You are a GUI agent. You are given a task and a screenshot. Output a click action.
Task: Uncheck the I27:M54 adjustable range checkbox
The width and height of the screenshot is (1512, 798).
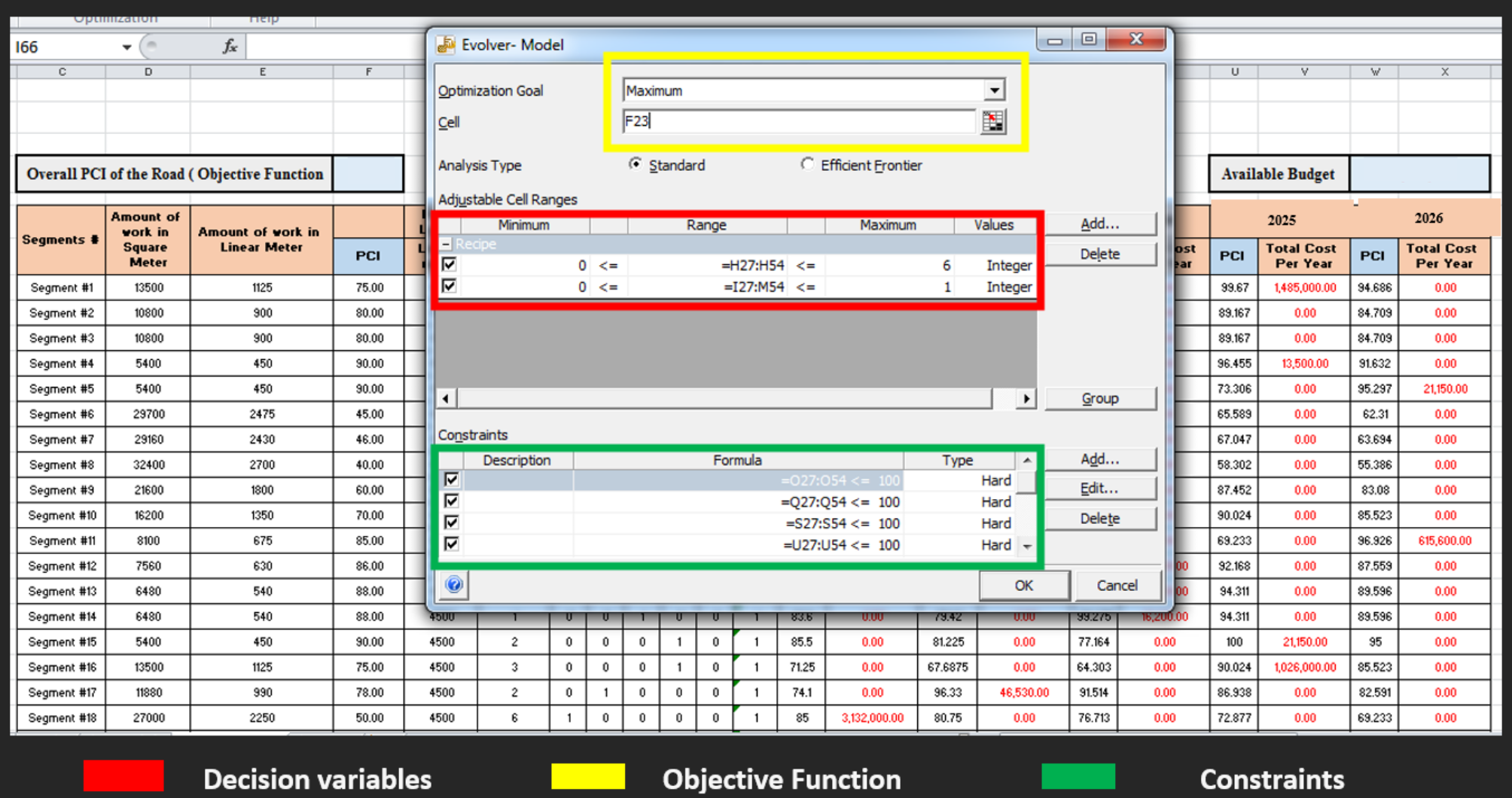(450, 286)
